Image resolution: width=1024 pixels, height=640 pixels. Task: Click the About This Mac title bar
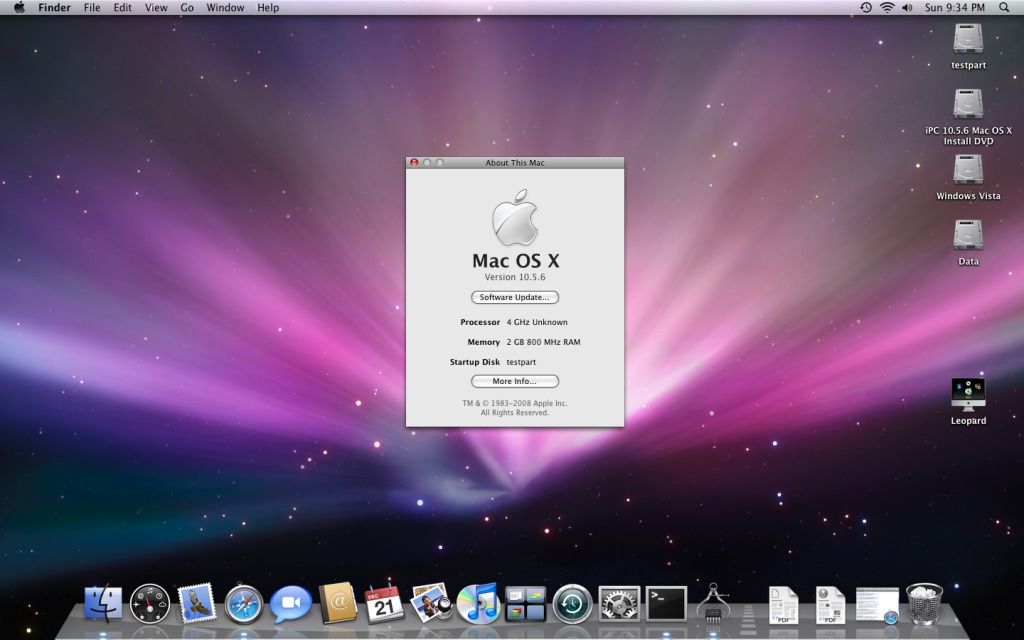click(x=515, y=163)
